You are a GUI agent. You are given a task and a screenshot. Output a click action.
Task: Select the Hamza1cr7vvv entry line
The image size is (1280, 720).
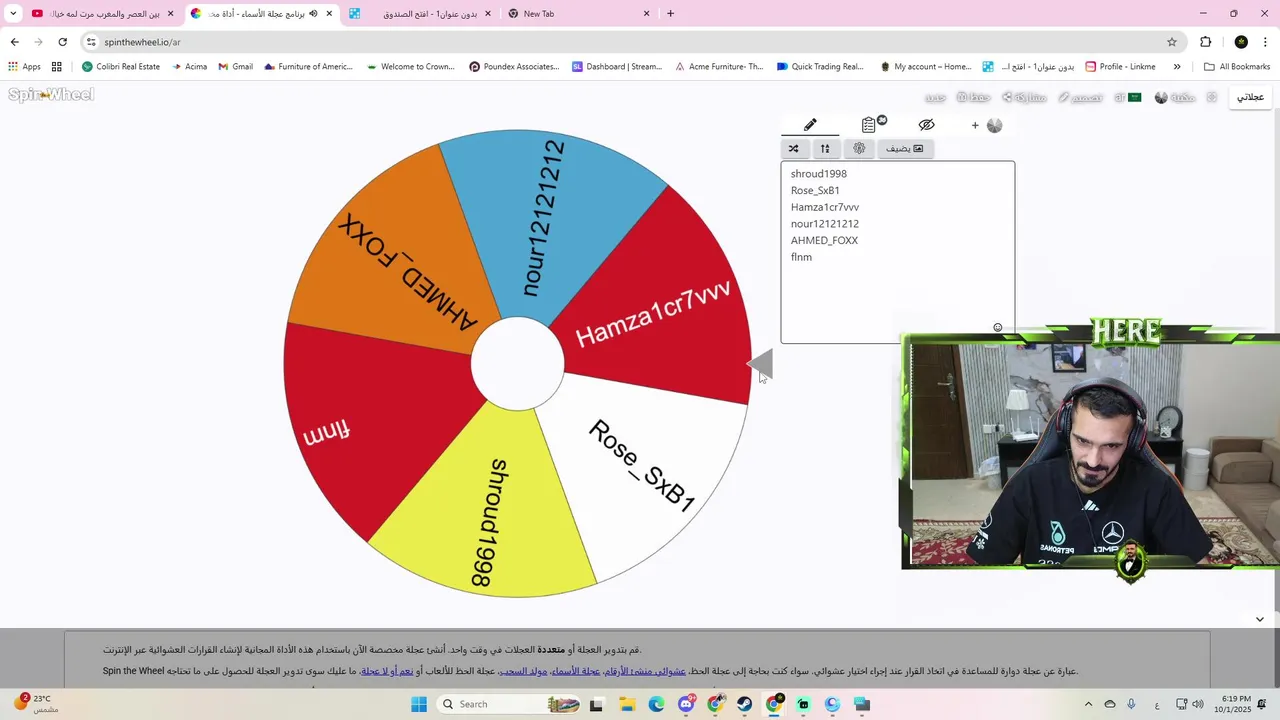pyautogui.click(x=825, y=207)
